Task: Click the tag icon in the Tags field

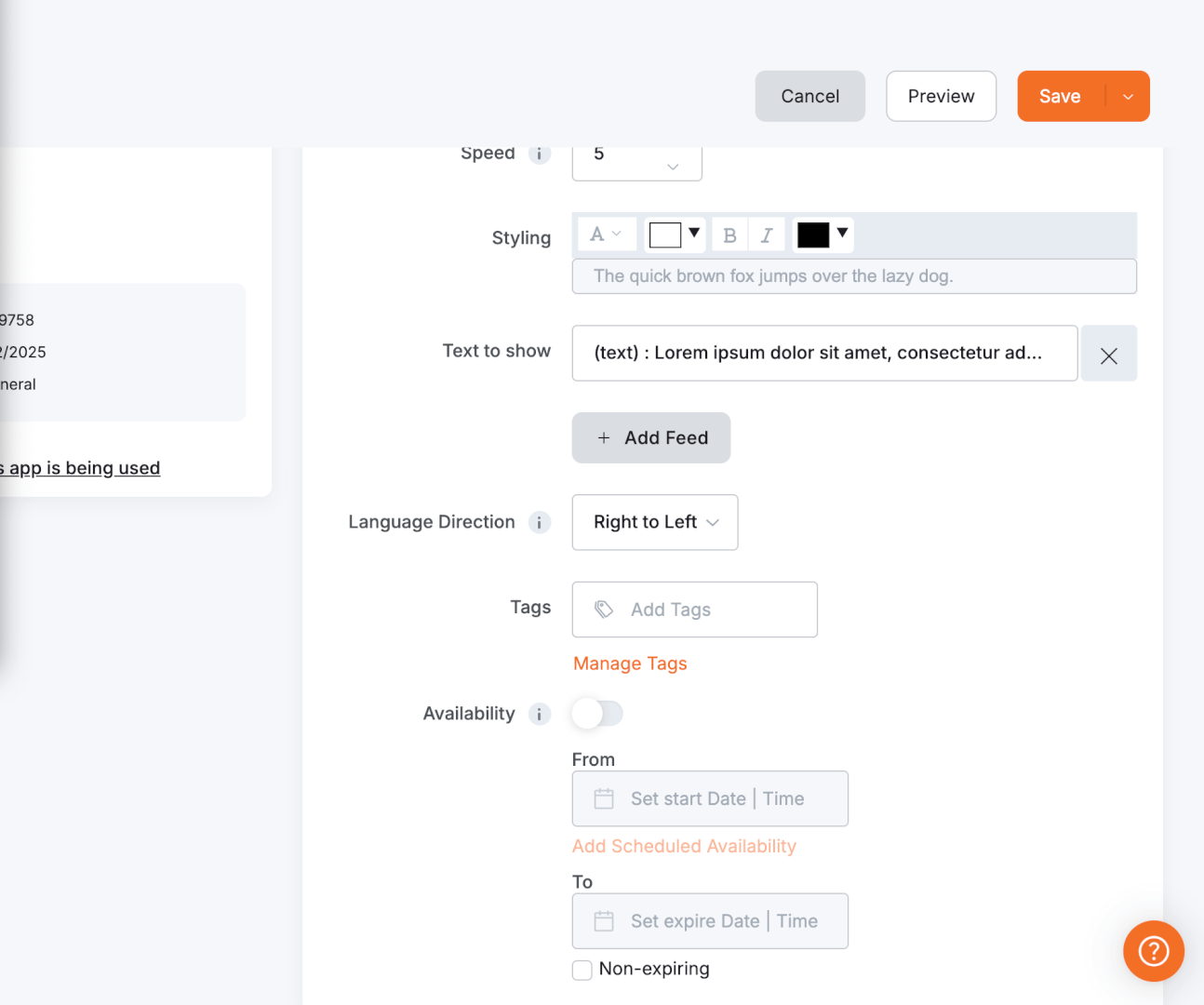Action: point(604,609)
